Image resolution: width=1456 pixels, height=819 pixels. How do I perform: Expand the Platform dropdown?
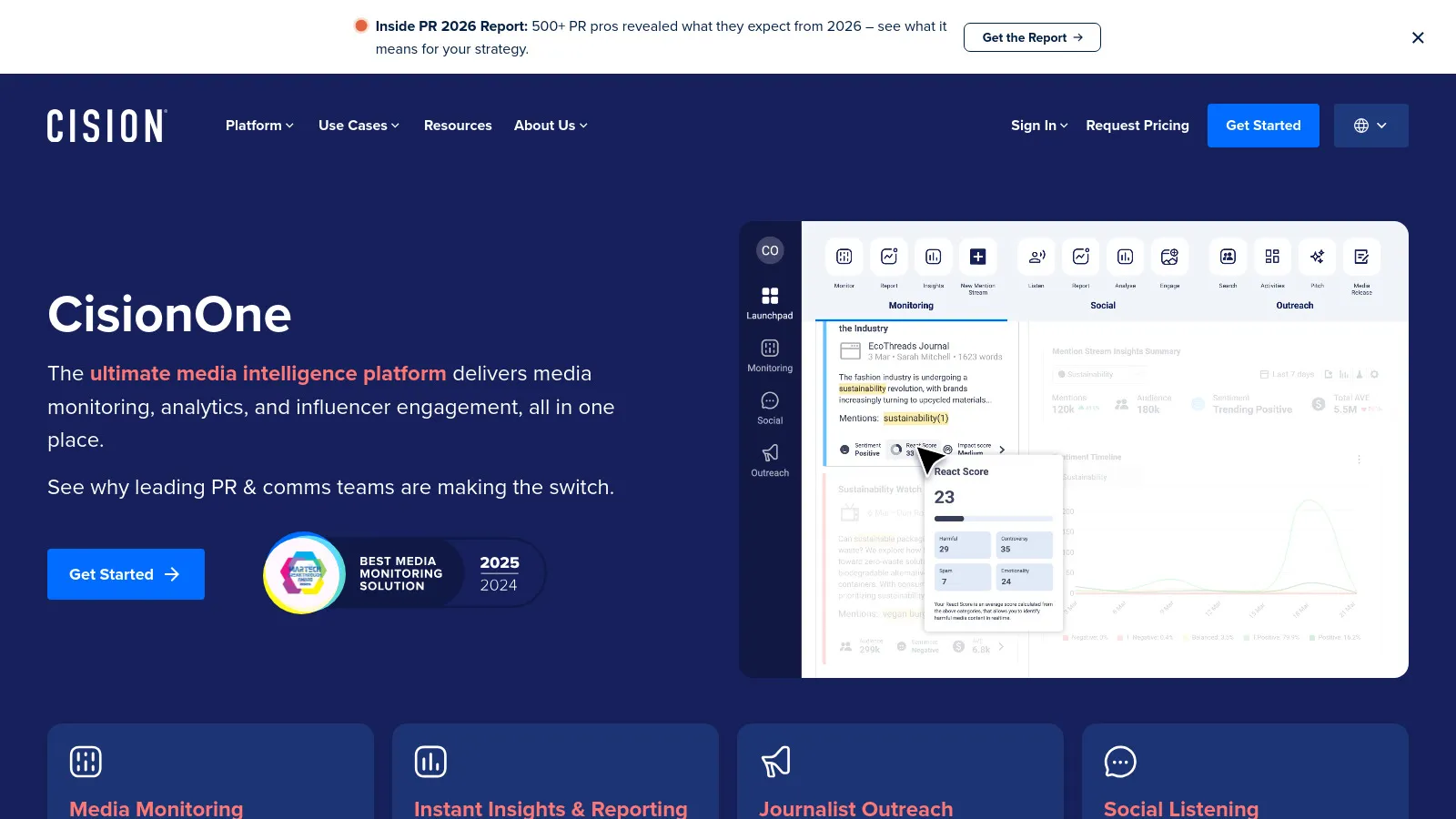[x=258, y=126]
